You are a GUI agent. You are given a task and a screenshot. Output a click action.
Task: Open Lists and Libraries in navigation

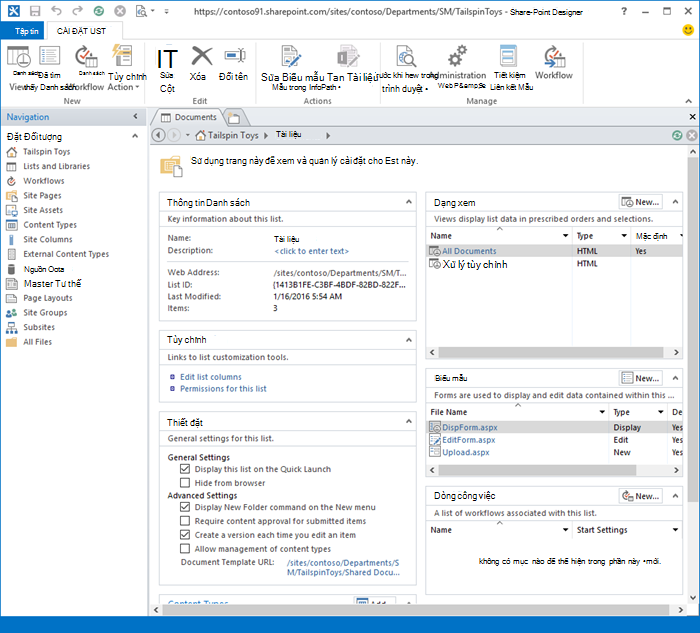[x=57, y=166]
